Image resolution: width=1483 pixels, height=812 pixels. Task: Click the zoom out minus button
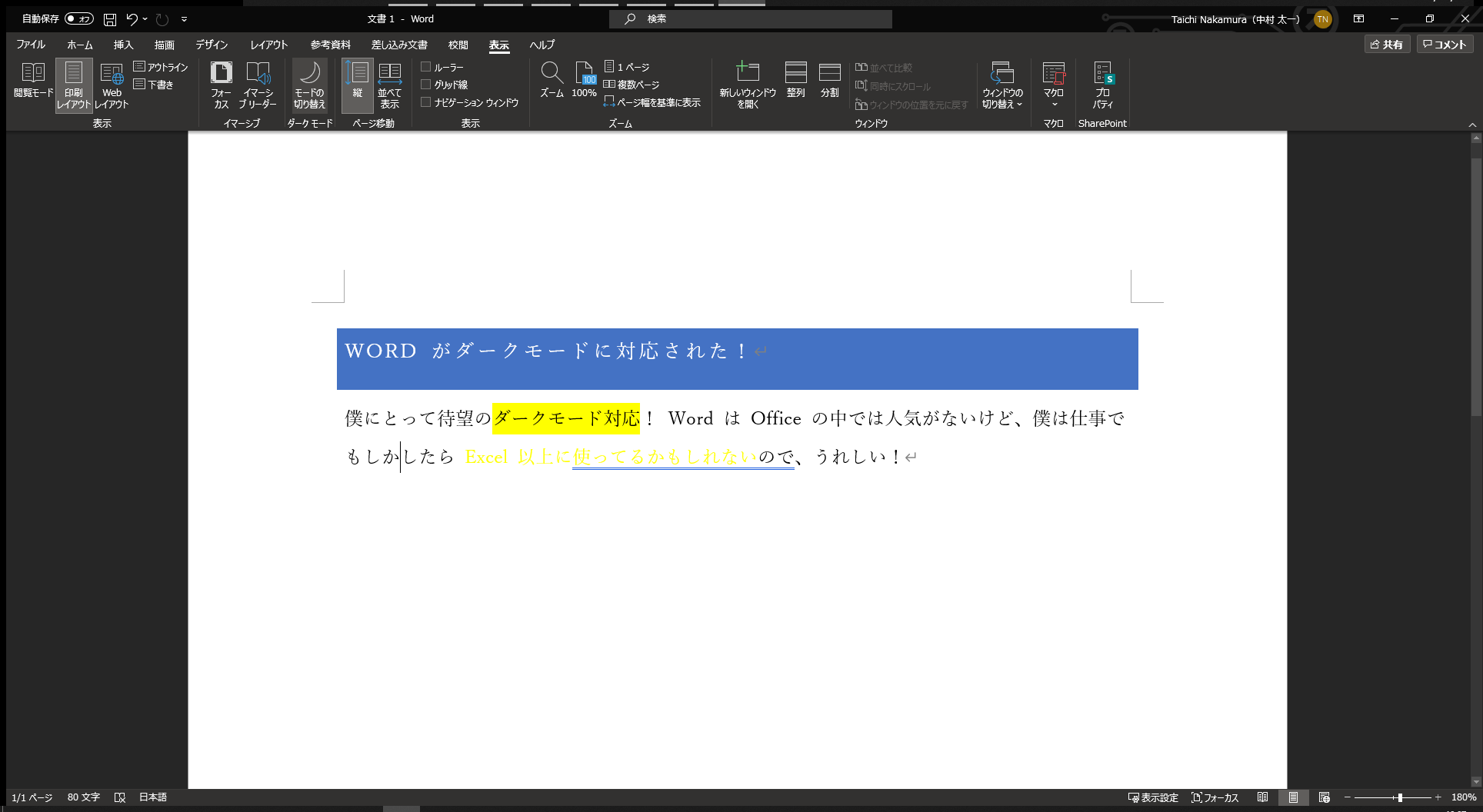[x=1348, y=797]
